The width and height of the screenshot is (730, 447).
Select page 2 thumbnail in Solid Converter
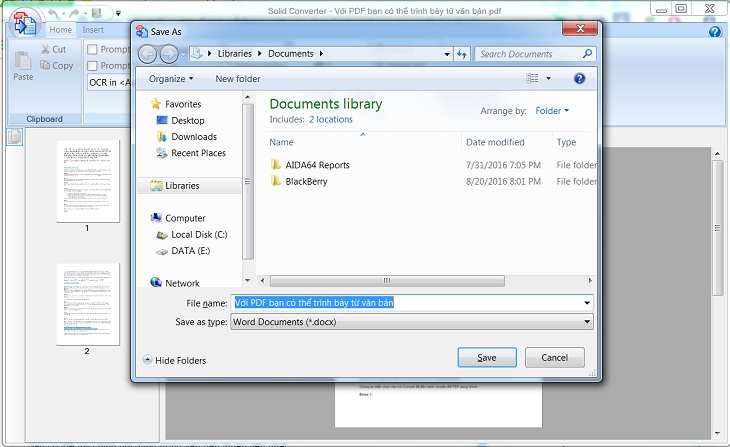pos(88,304)
